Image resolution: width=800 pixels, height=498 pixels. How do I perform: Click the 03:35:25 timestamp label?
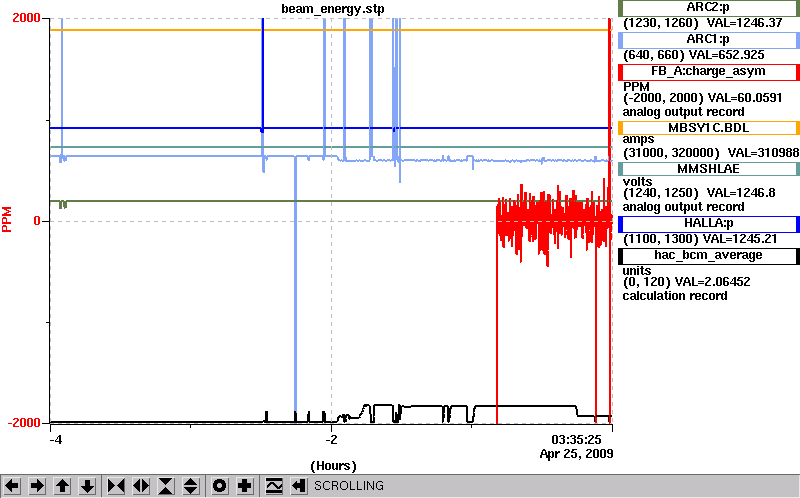click(x=576, y=440)
